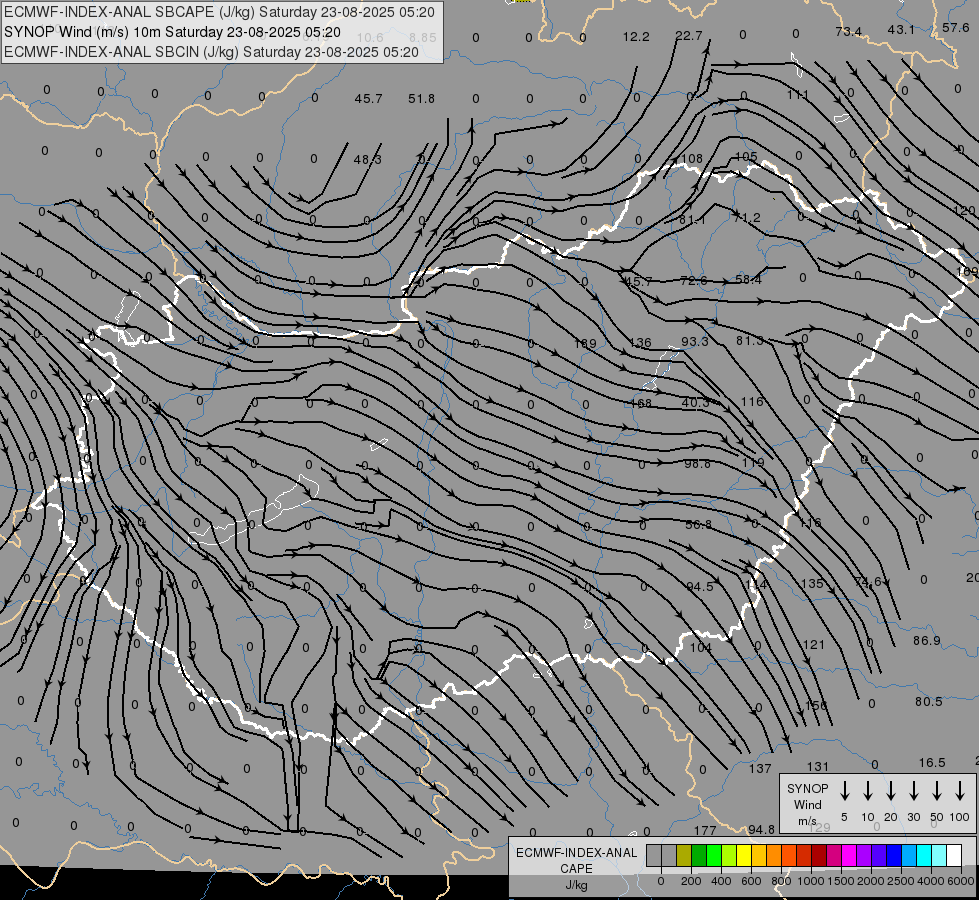The image size is (979, 900).
Task: Click the SBCIN title line in header box
Action: coord(211,52)
